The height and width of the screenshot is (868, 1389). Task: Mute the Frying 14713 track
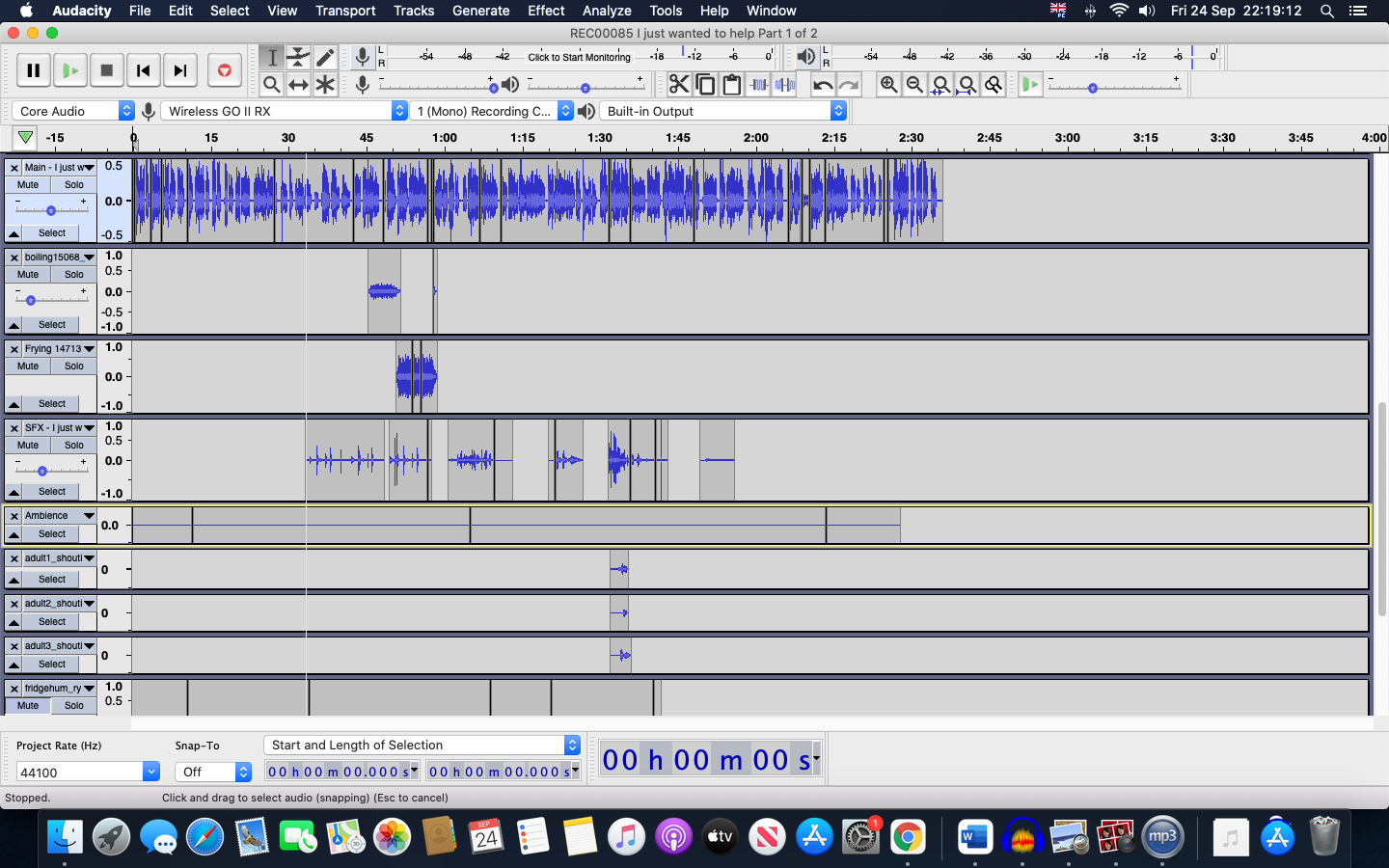(x=28, y=366)
